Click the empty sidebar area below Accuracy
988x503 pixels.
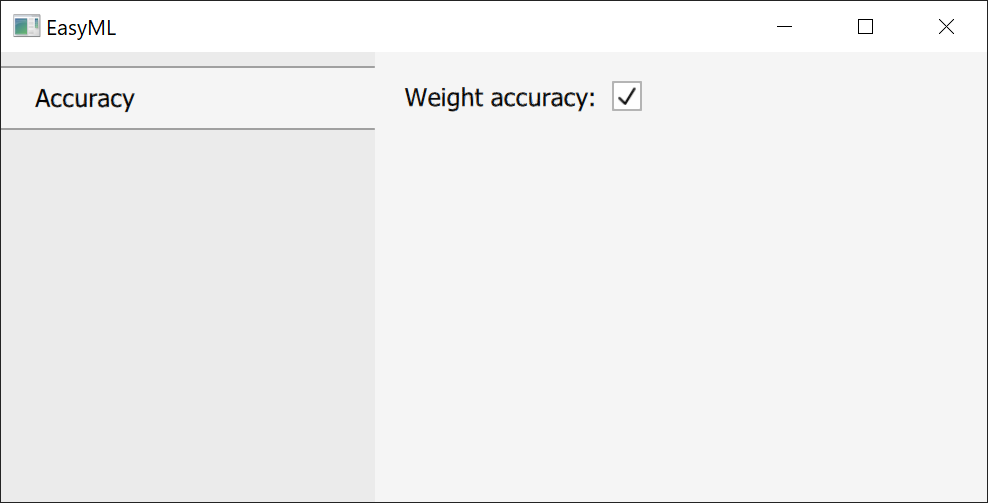click(x=187, y=310)
